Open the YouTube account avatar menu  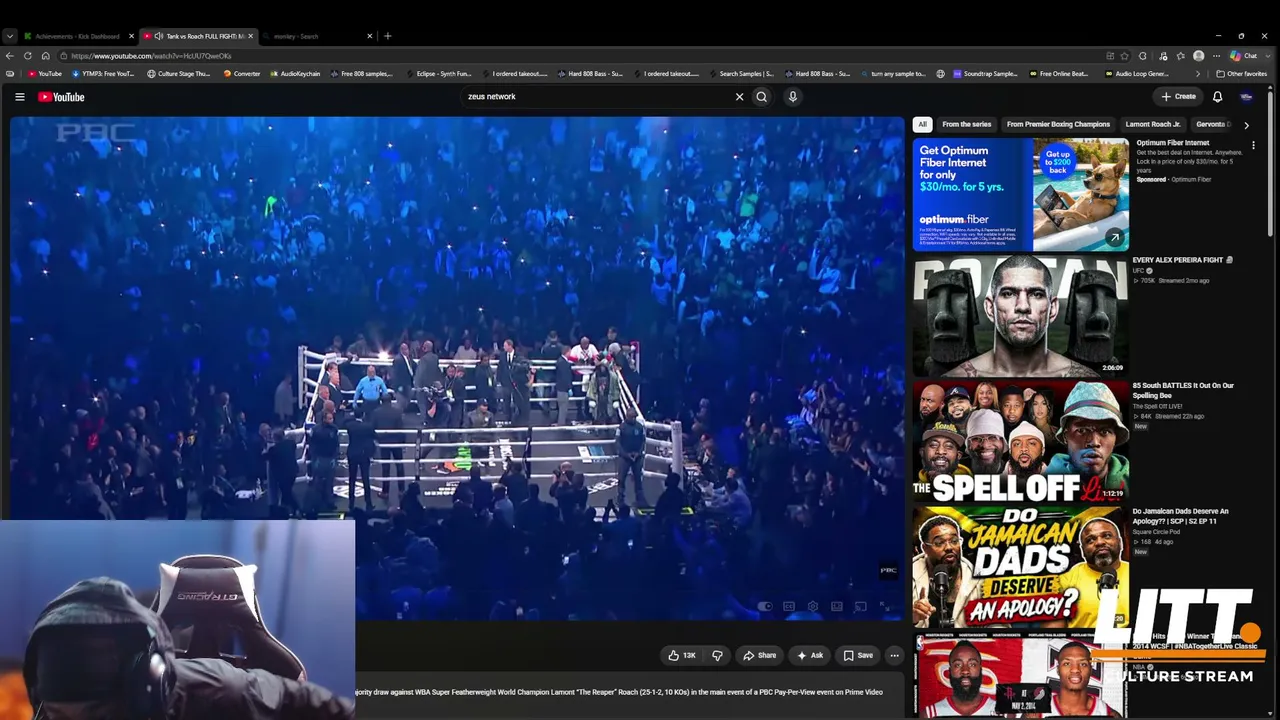click(1246, 97)
